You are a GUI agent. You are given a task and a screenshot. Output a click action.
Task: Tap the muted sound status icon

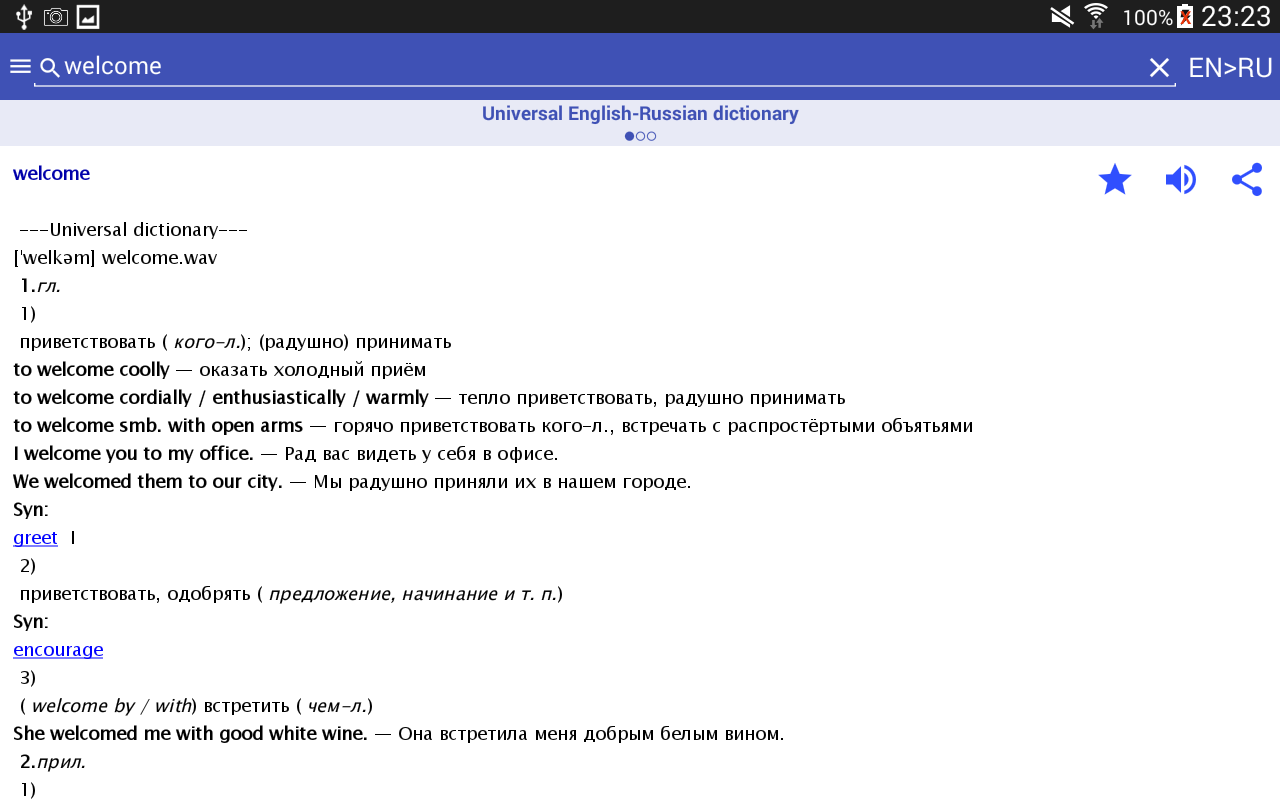coord(1062,17)
